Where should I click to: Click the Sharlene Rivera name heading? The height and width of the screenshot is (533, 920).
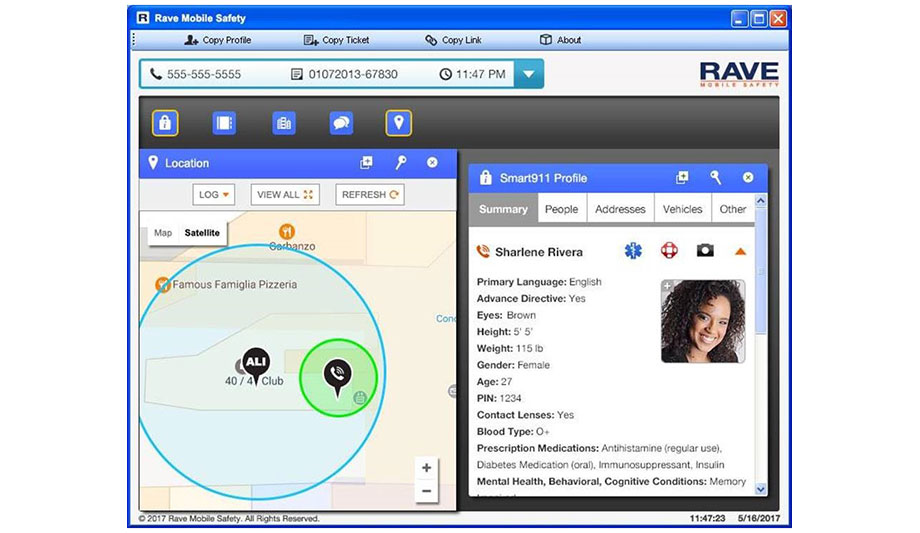tap(539, 252)
